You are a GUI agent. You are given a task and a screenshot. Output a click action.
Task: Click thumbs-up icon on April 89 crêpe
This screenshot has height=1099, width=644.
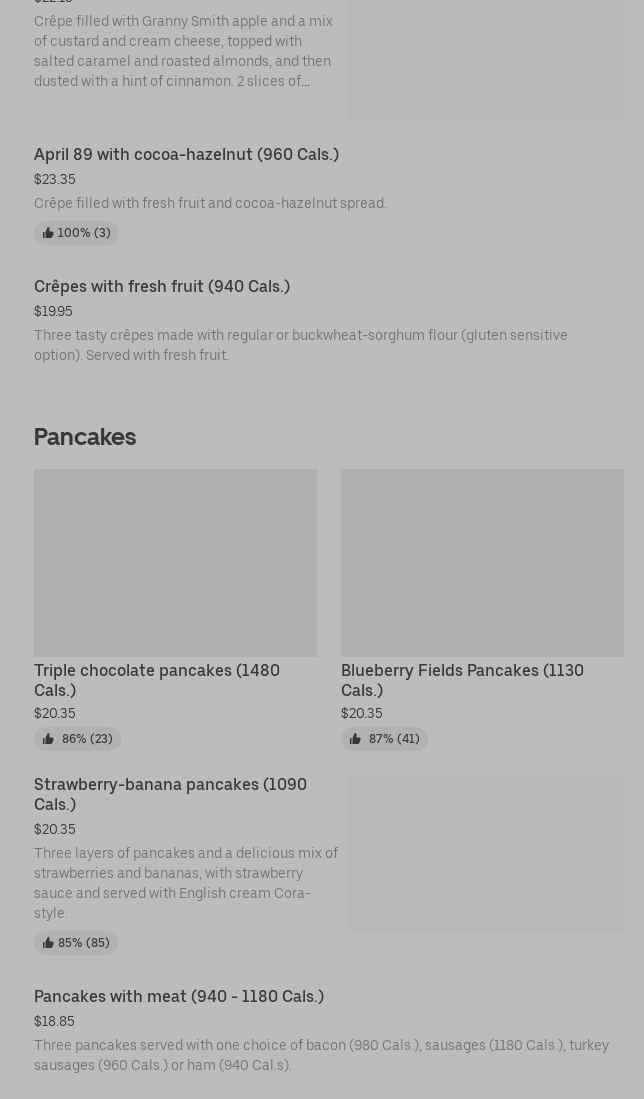pos(48,233)
